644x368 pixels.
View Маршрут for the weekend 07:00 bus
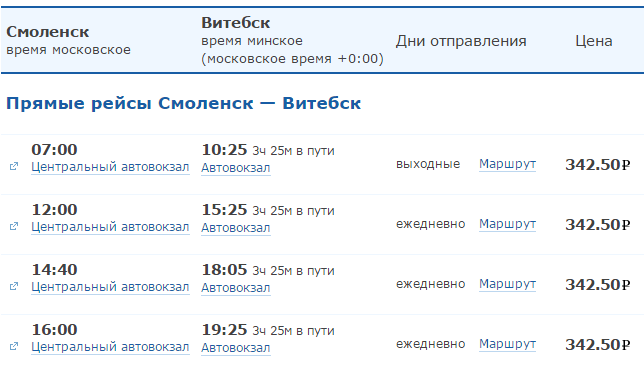507,164
